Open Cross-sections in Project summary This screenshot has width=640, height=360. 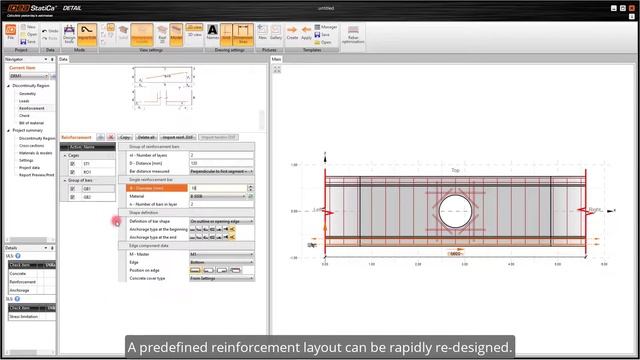(31, 145)
